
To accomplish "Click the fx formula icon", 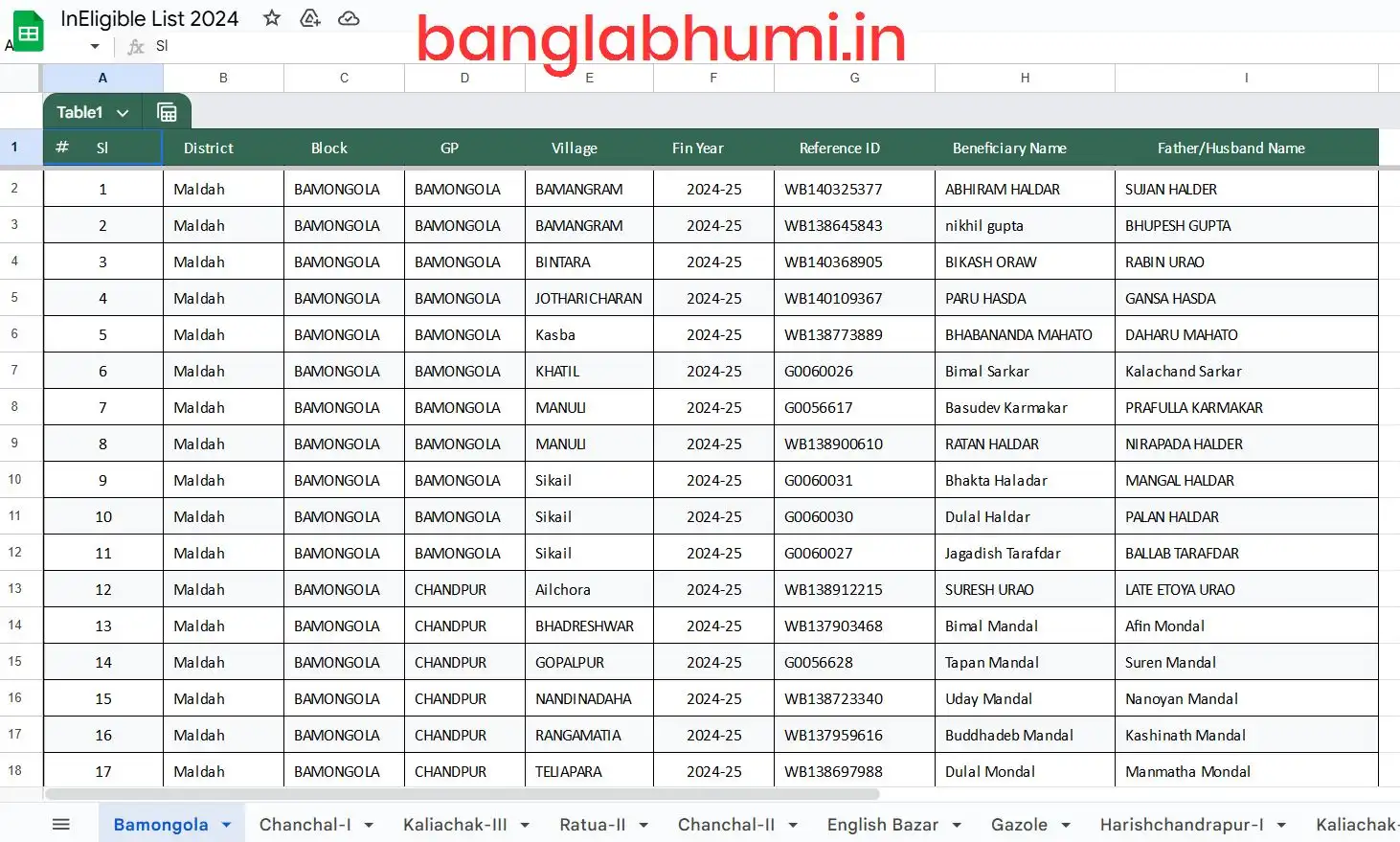I will click(x=136, y=46).
